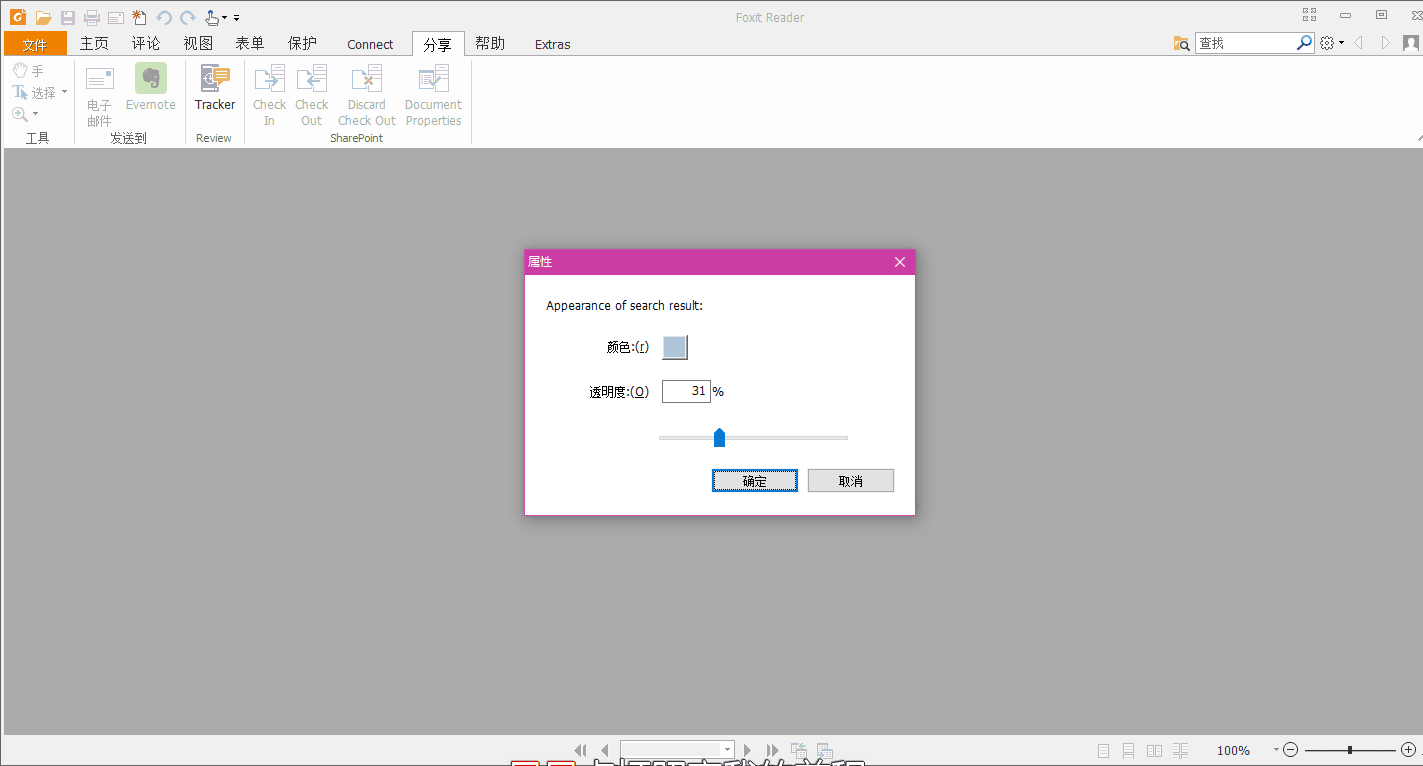The image size is (1423, 766).
Task: Click the Undo arrow in quick toolbar
Action: click(x=163, y=17)
